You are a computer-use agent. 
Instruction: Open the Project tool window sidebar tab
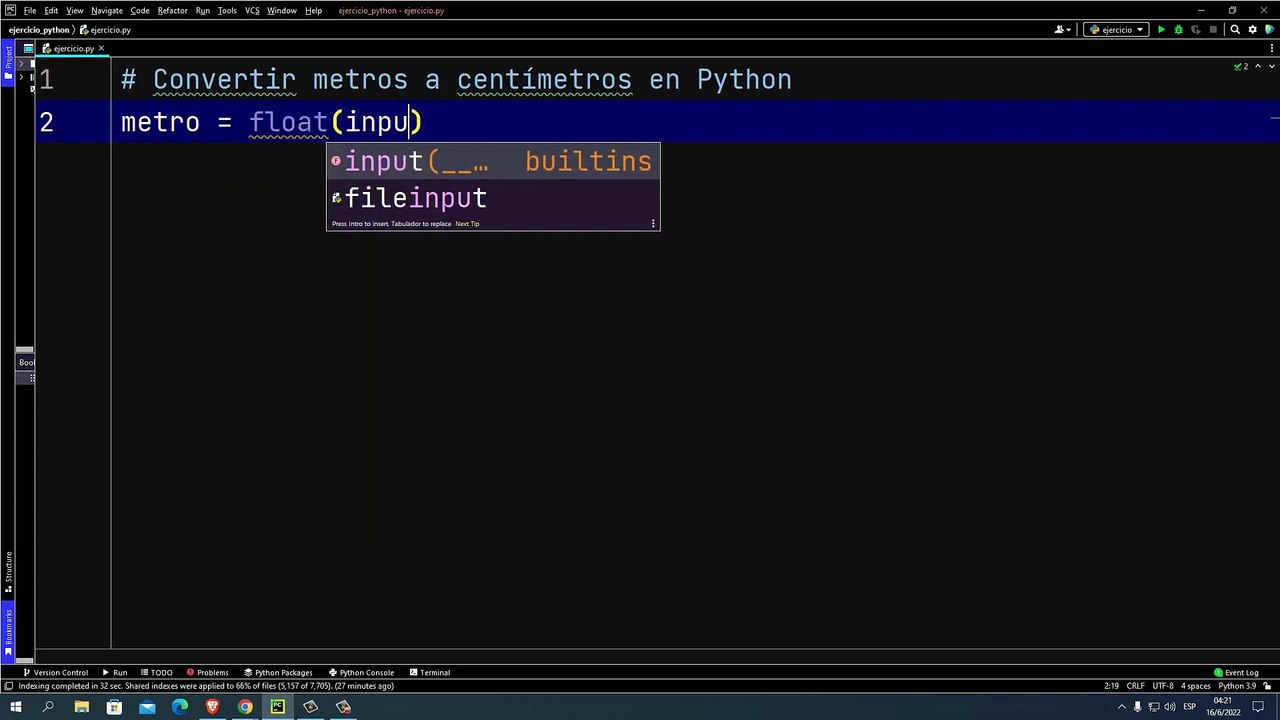(8, 63)
